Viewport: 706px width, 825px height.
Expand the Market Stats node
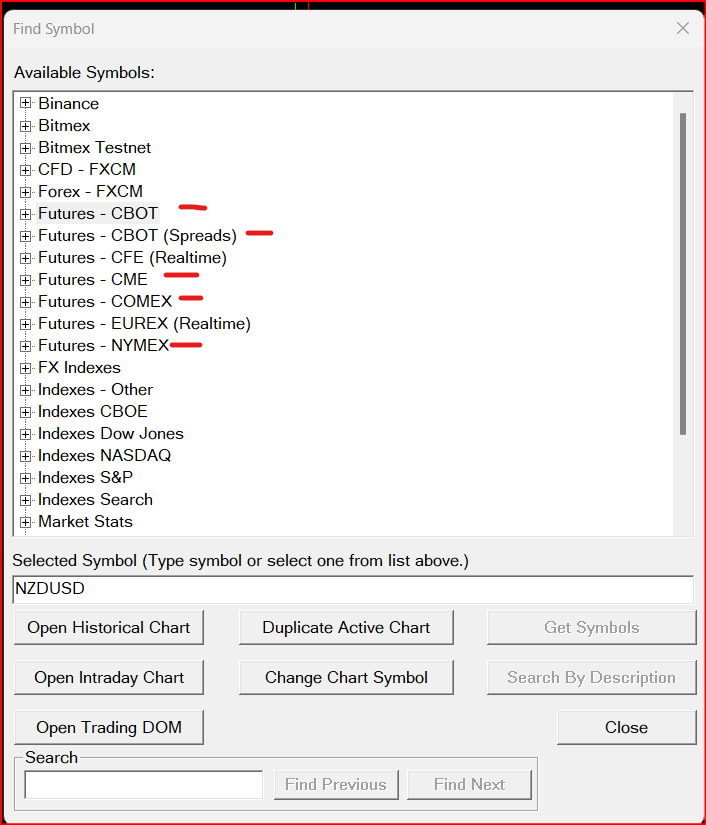26,521
